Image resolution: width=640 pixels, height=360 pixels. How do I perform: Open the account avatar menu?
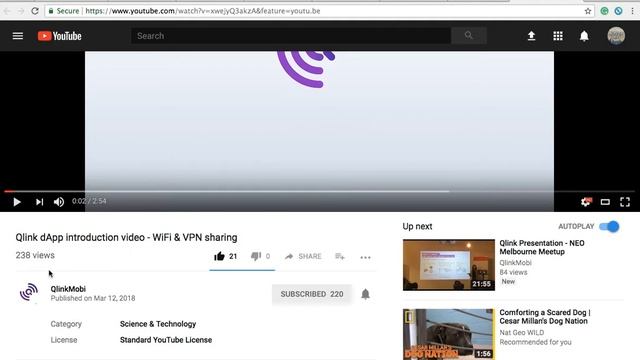tap(616, 36)
